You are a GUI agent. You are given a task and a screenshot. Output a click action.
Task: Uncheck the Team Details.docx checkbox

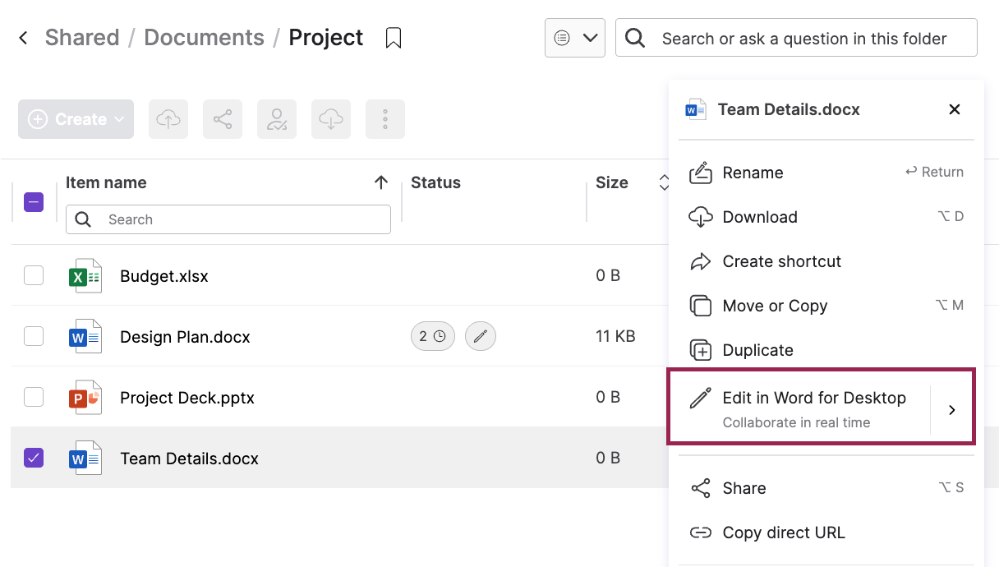[x=34, y=457]
